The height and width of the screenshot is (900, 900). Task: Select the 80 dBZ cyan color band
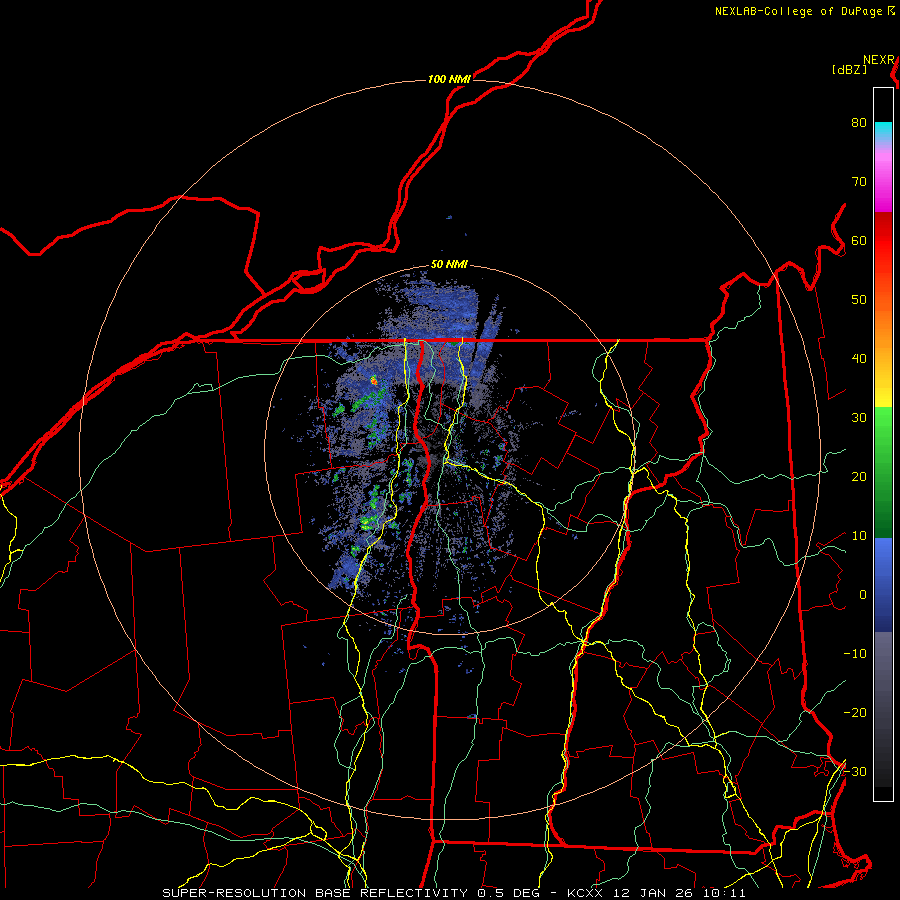pyautogui.click(x=883, y=133)
